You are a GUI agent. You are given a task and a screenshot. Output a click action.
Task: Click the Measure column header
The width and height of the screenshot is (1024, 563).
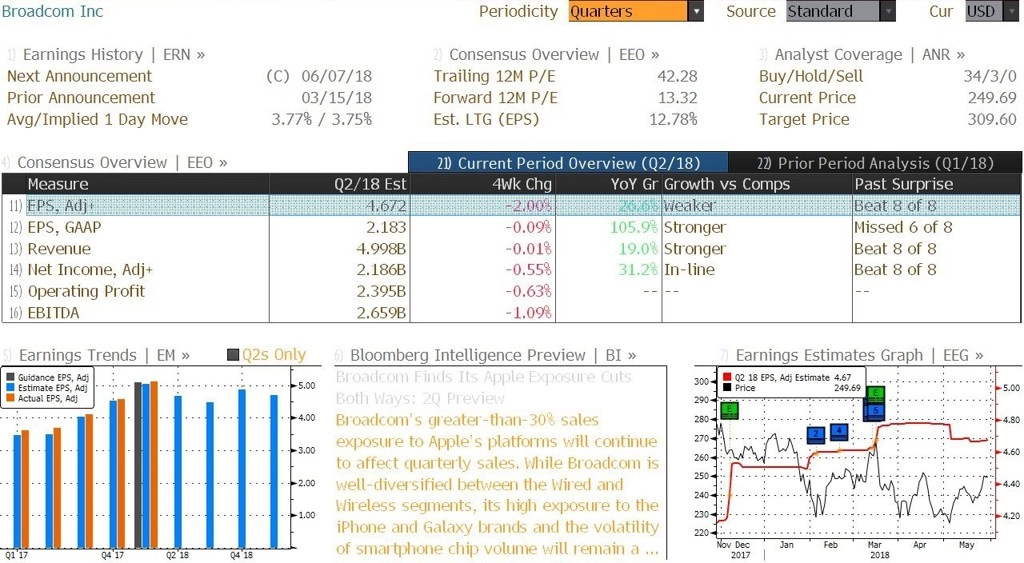147,184
